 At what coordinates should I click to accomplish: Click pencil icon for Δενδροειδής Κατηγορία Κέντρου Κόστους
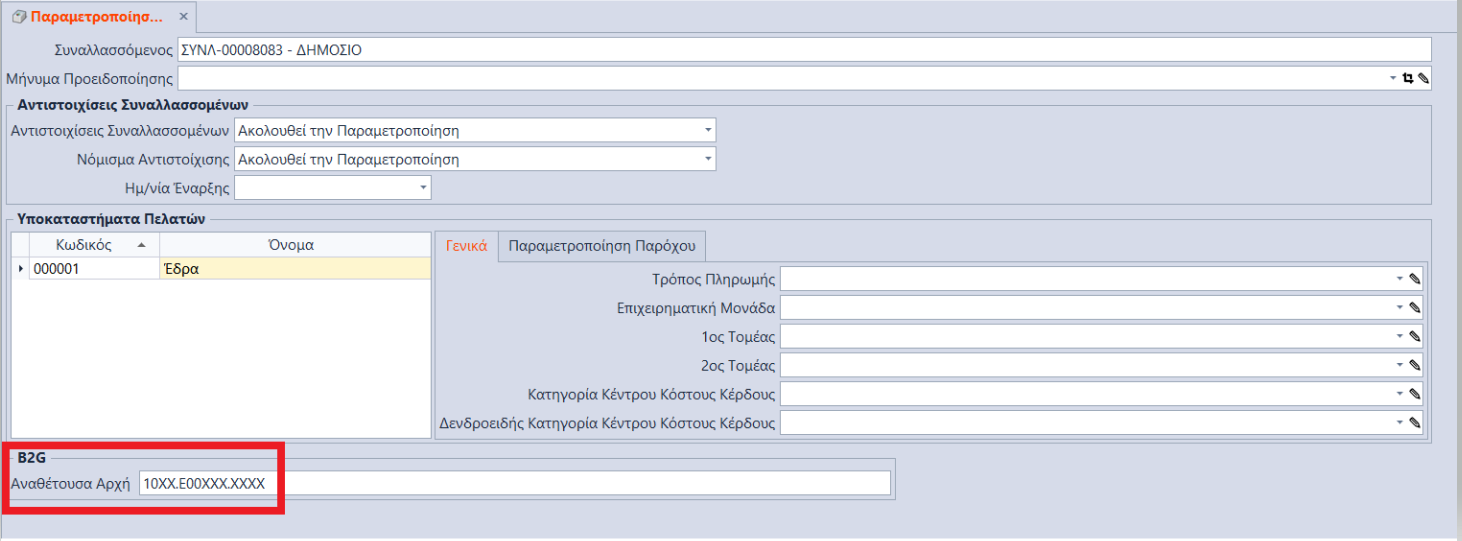click(x=1414, y=423)
